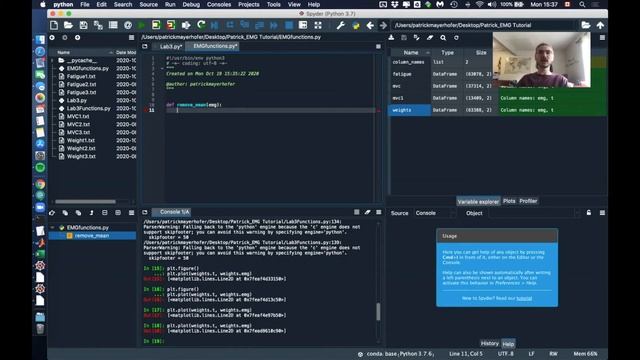Browse for a working directory
Image resolution: width=640 pixels, height=360 pixels.
(586, 25)
